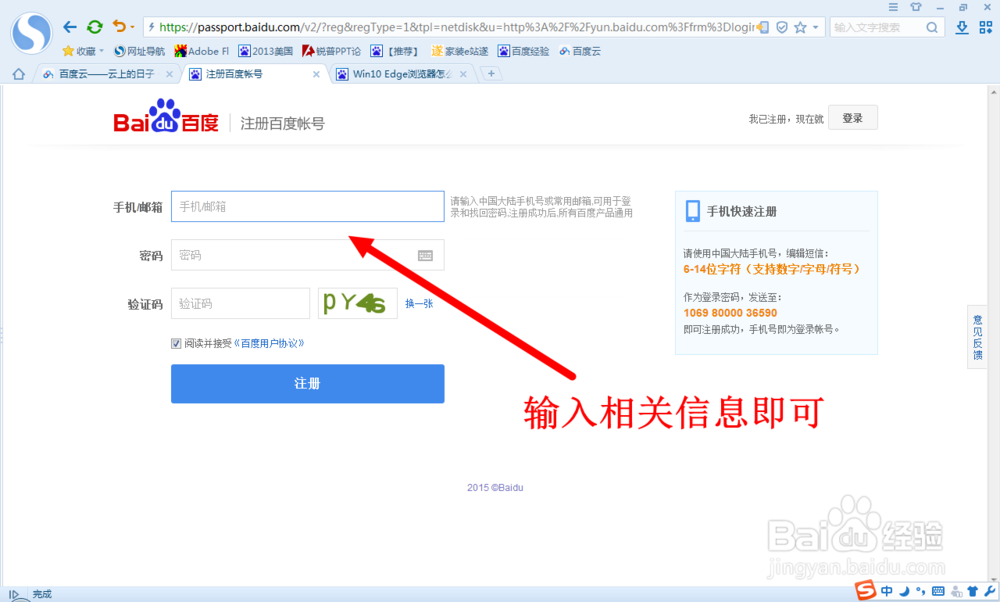This screenshot has width=1000, height=602.
Task: Click the security shield icon
Action: coord(782,27)
